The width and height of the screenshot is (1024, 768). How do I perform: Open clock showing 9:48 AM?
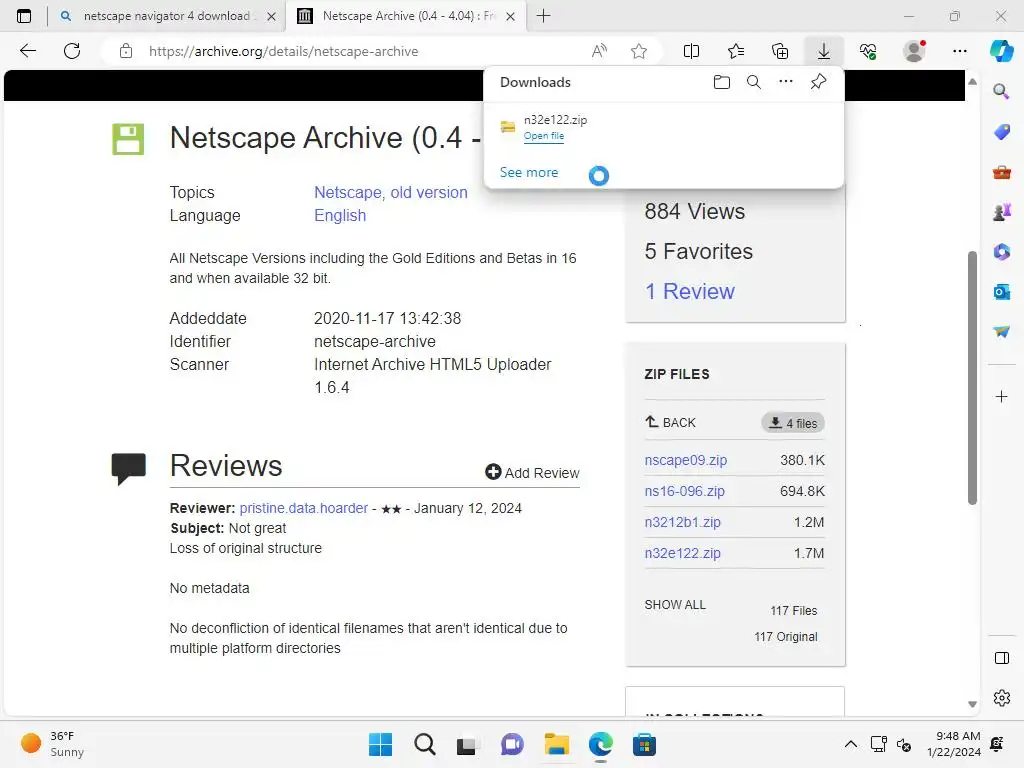tap(953, 744)
